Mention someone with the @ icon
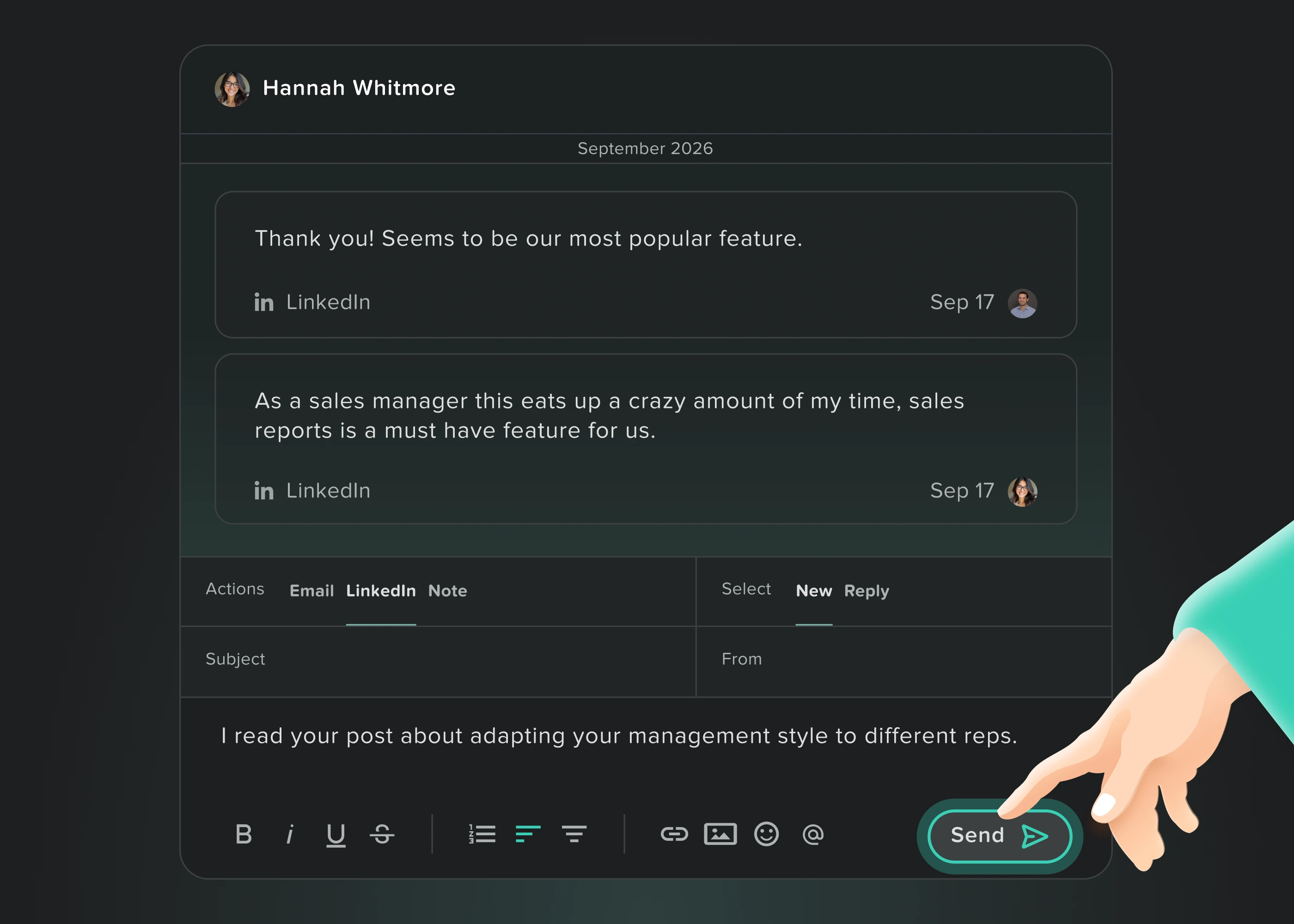This screenshot has width=1294, height=924. [x=812, y=834]
